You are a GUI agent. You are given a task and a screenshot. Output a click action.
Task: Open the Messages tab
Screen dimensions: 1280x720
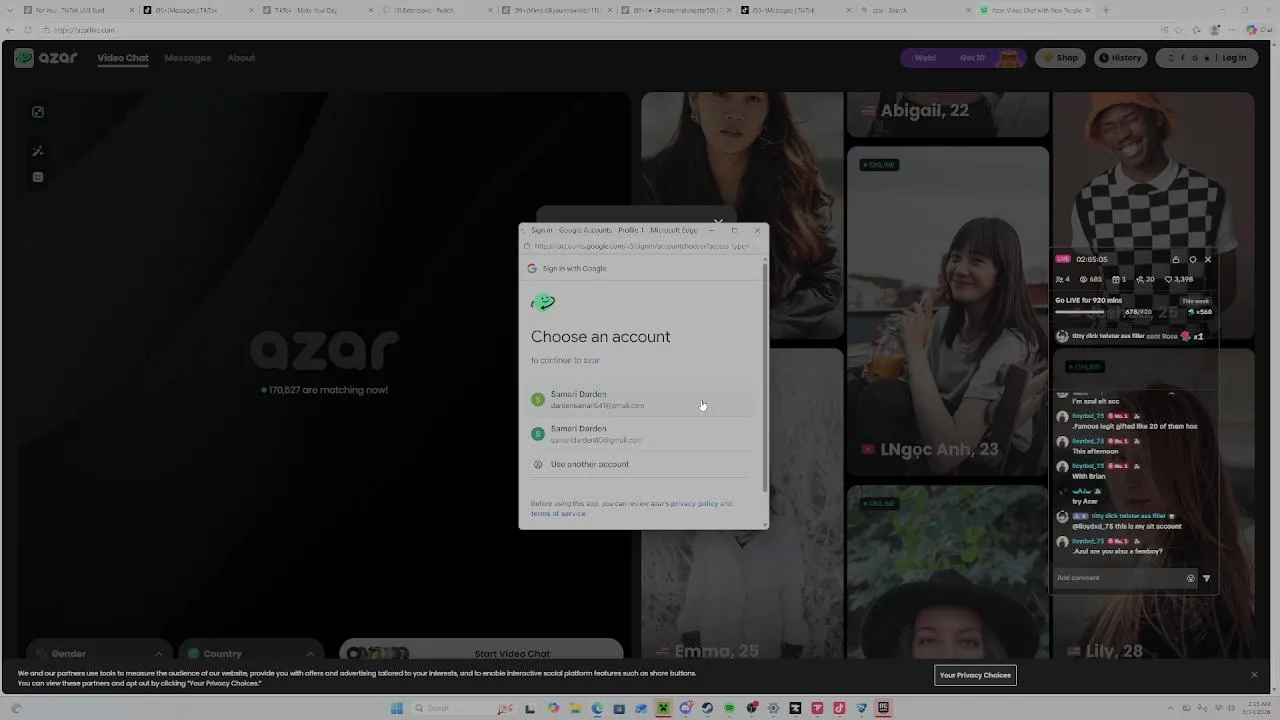click(x=187, y=58)
